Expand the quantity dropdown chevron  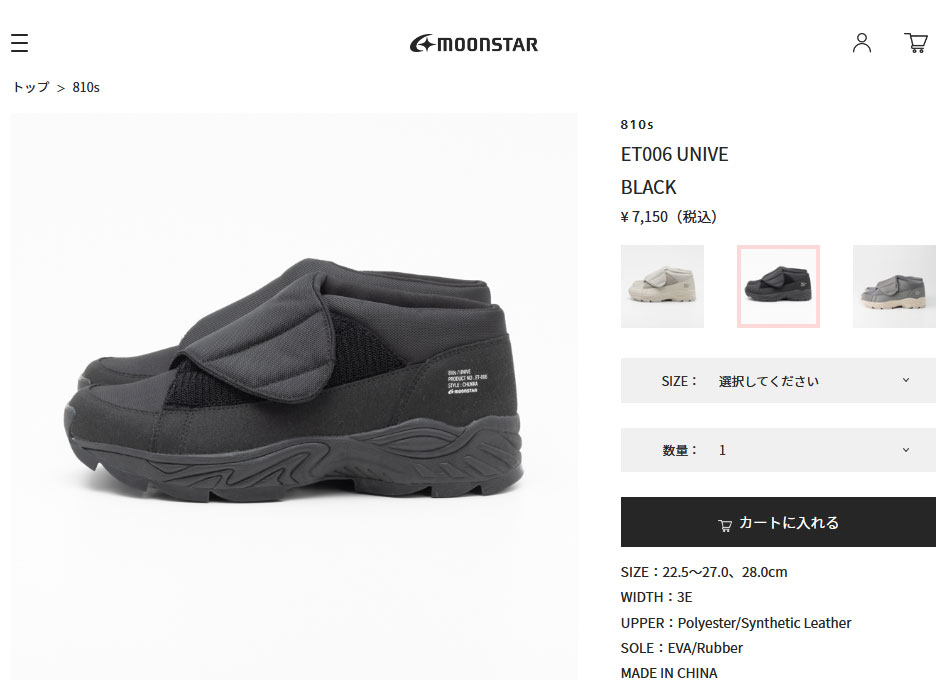[x=905, y=450]
